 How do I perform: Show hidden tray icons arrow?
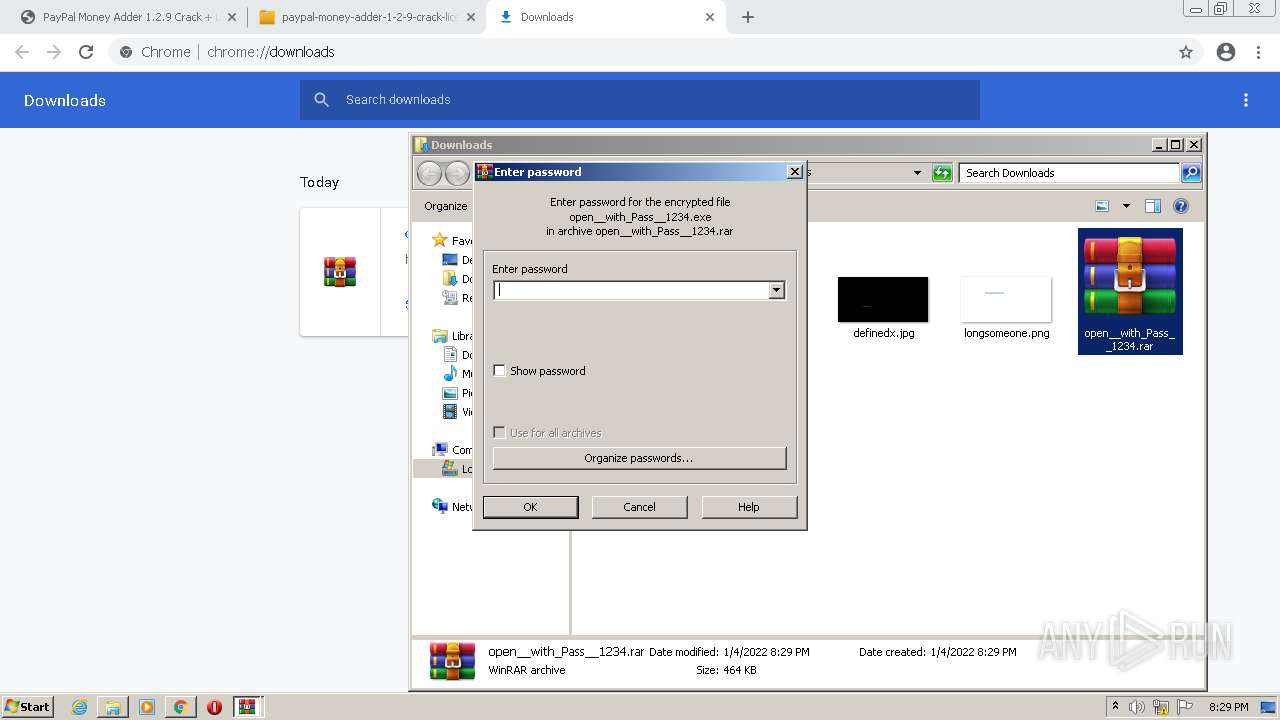[1115, 707]
